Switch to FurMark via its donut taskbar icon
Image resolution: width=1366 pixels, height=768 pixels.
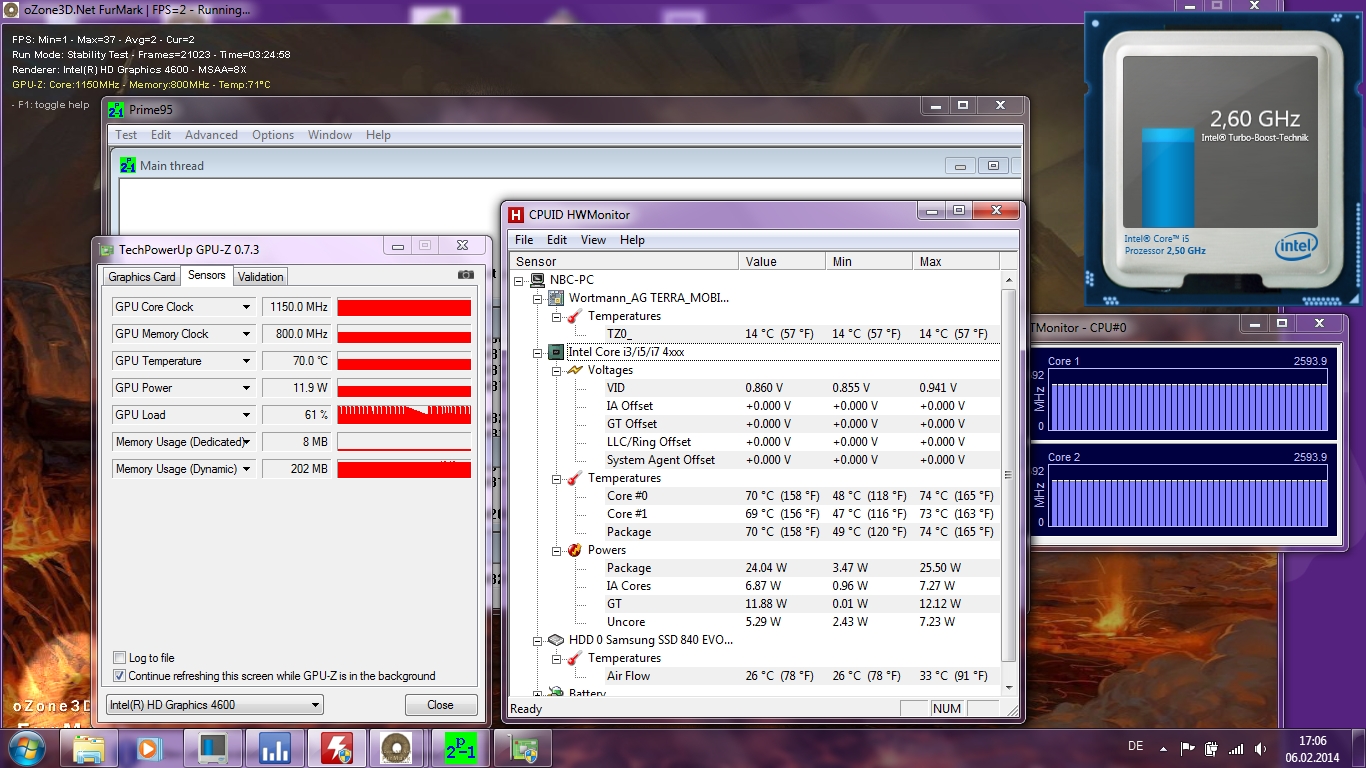pyautogui.click(x=398, y=749)
